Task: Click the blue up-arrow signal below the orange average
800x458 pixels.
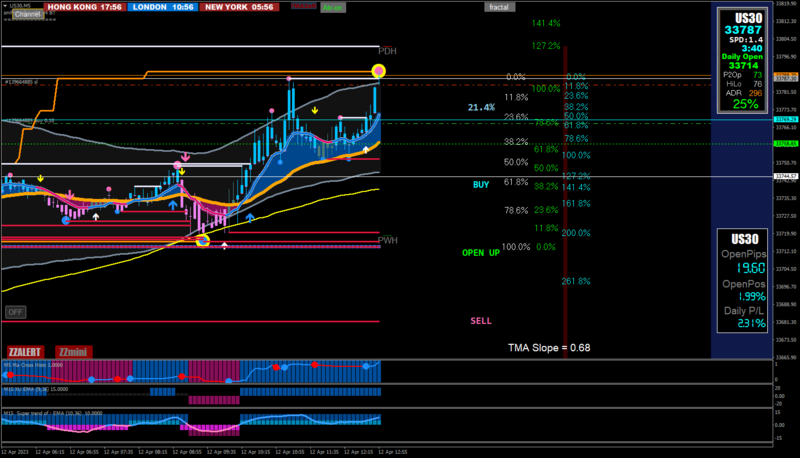Action: [x=173, y=205]
